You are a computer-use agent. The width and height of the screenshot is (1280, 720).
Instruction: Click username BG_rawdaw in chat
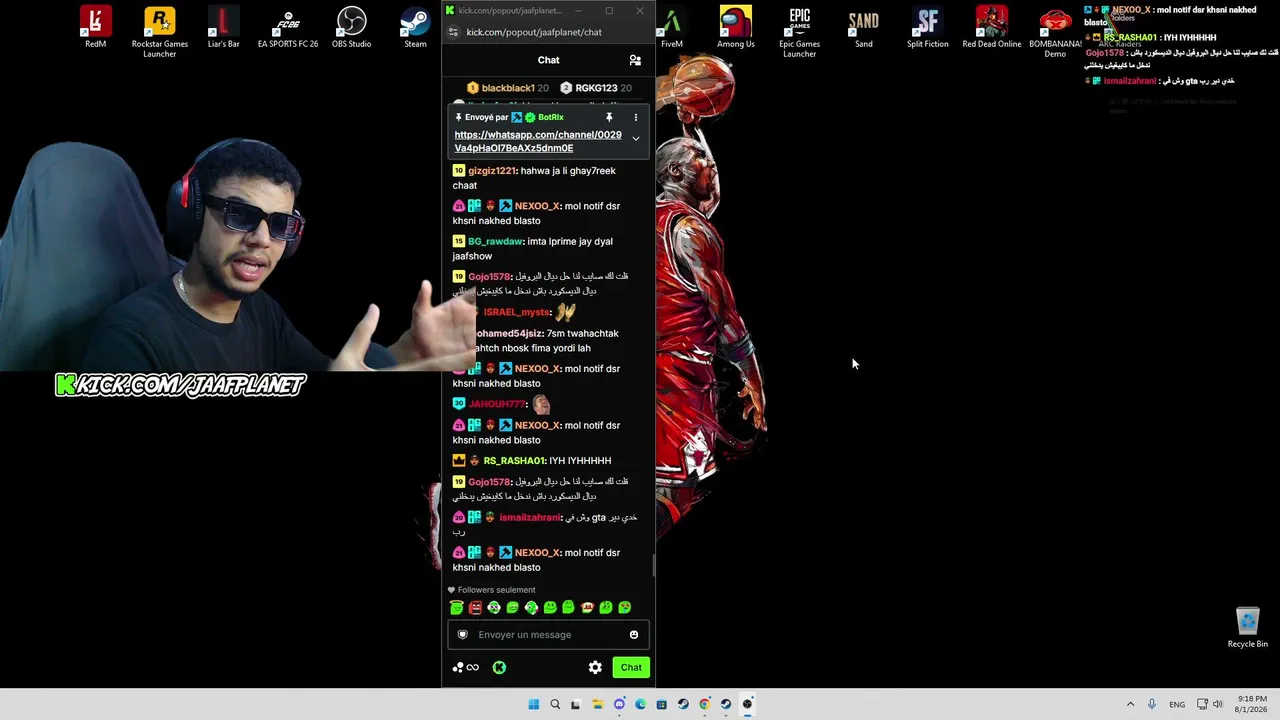pos(496,241)
